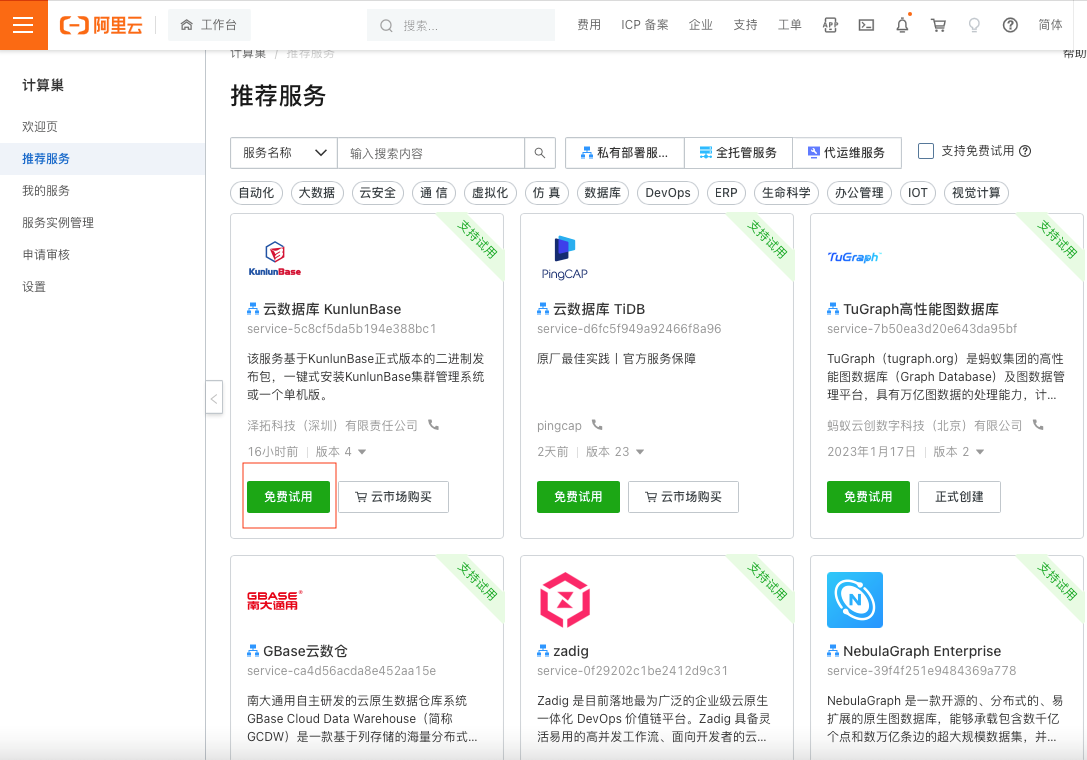Click 正式创建 for TuGraph
The width and height of the screenshot is (1087, 760).
[959, 497]
